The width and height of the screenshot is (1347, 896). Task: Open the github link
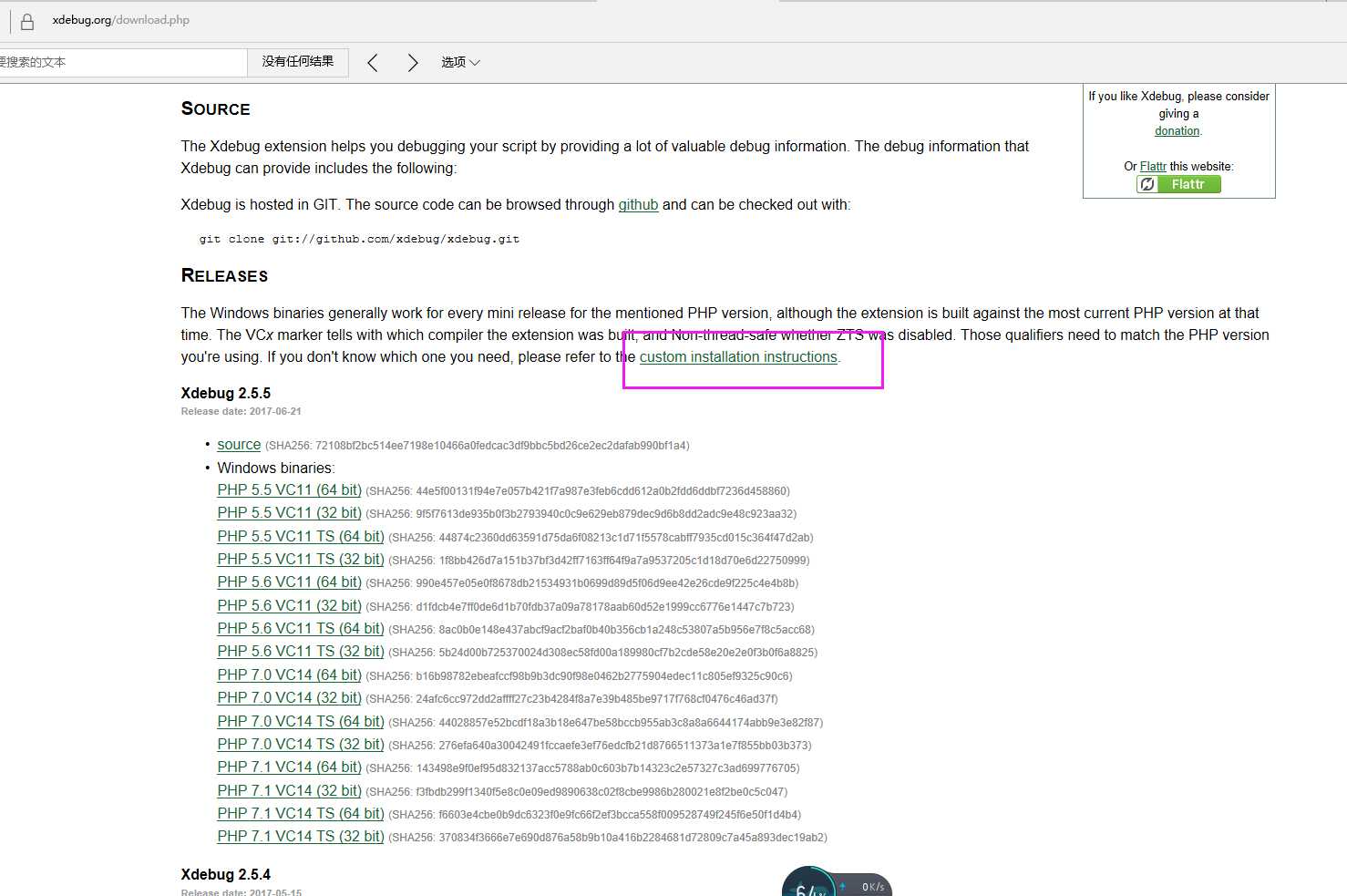click(638, 204)
